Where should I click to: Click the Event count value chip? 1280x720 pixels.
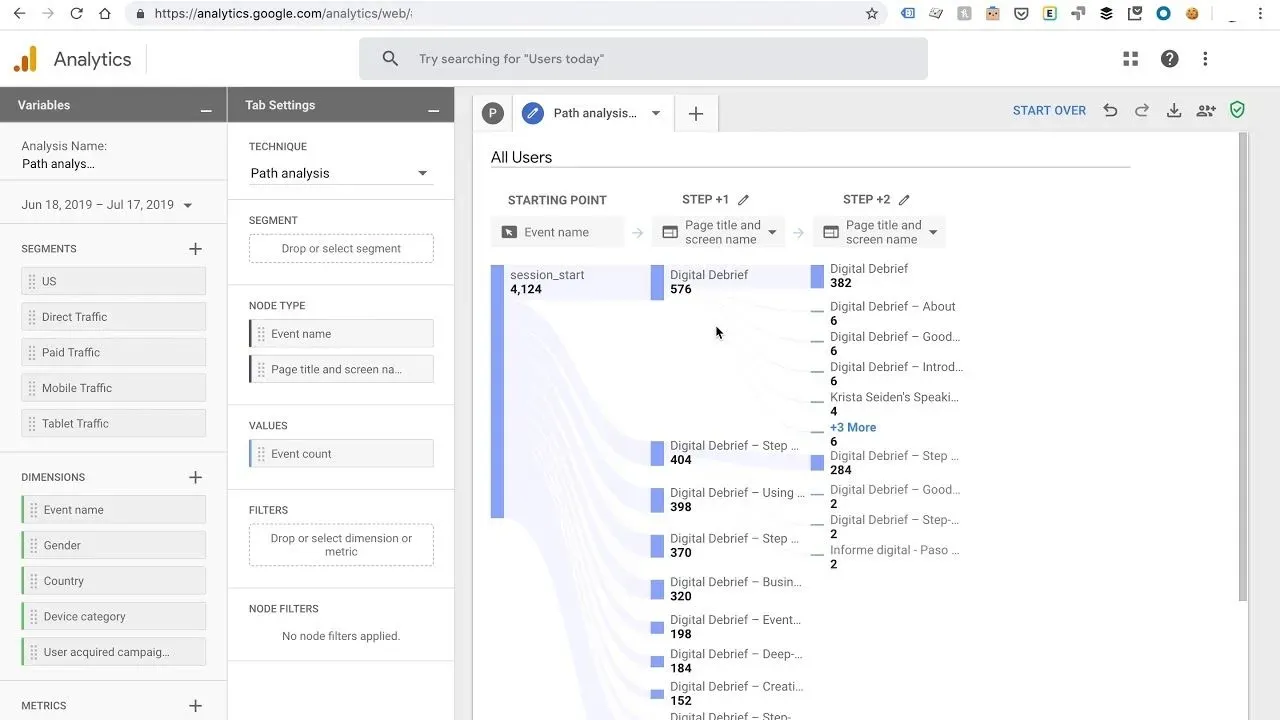pyautogui.click(x=341, y=454)
